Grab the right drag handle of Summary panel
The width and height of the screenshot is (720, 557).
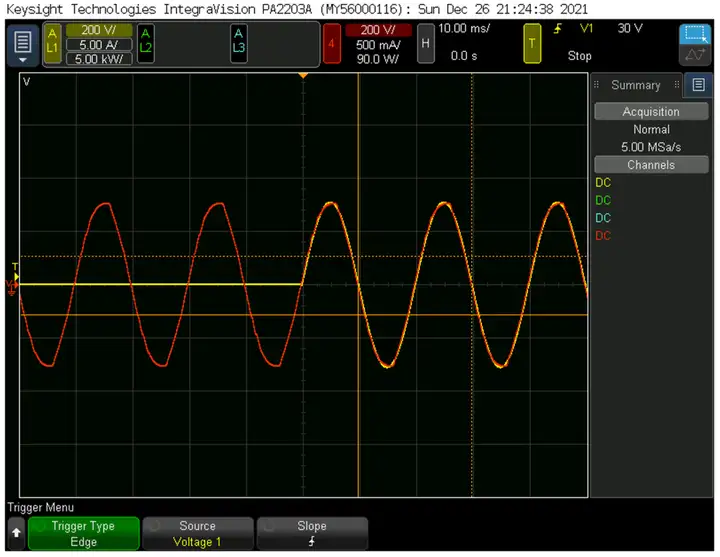click(676, 84)
